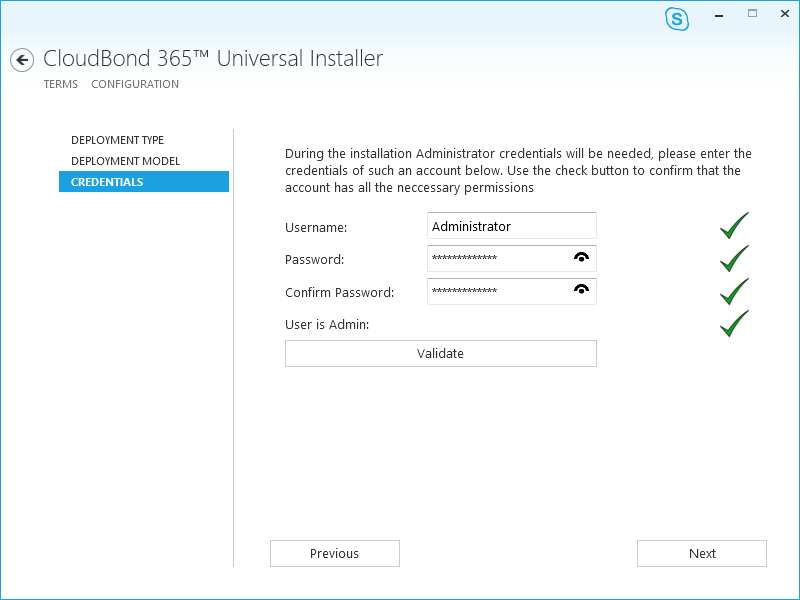Click the Validate button
The width and height of the screenshot is (800, 600).
[441, 354]
